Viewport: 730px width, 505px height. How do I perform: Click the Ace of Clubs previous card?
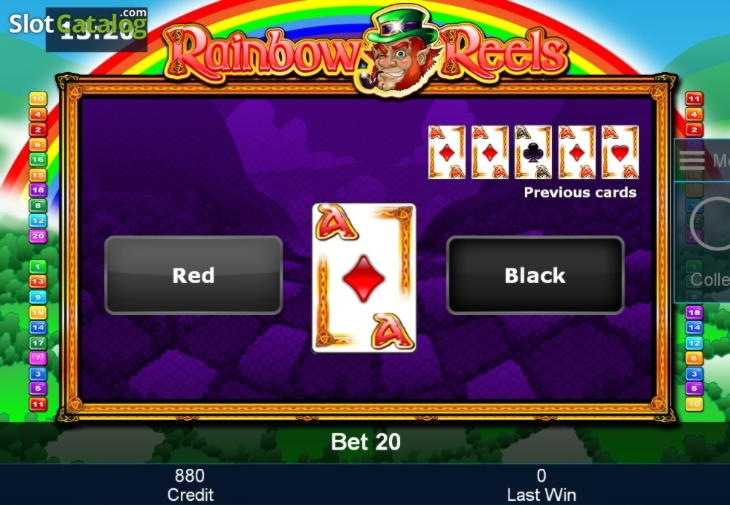pos(533,152)
